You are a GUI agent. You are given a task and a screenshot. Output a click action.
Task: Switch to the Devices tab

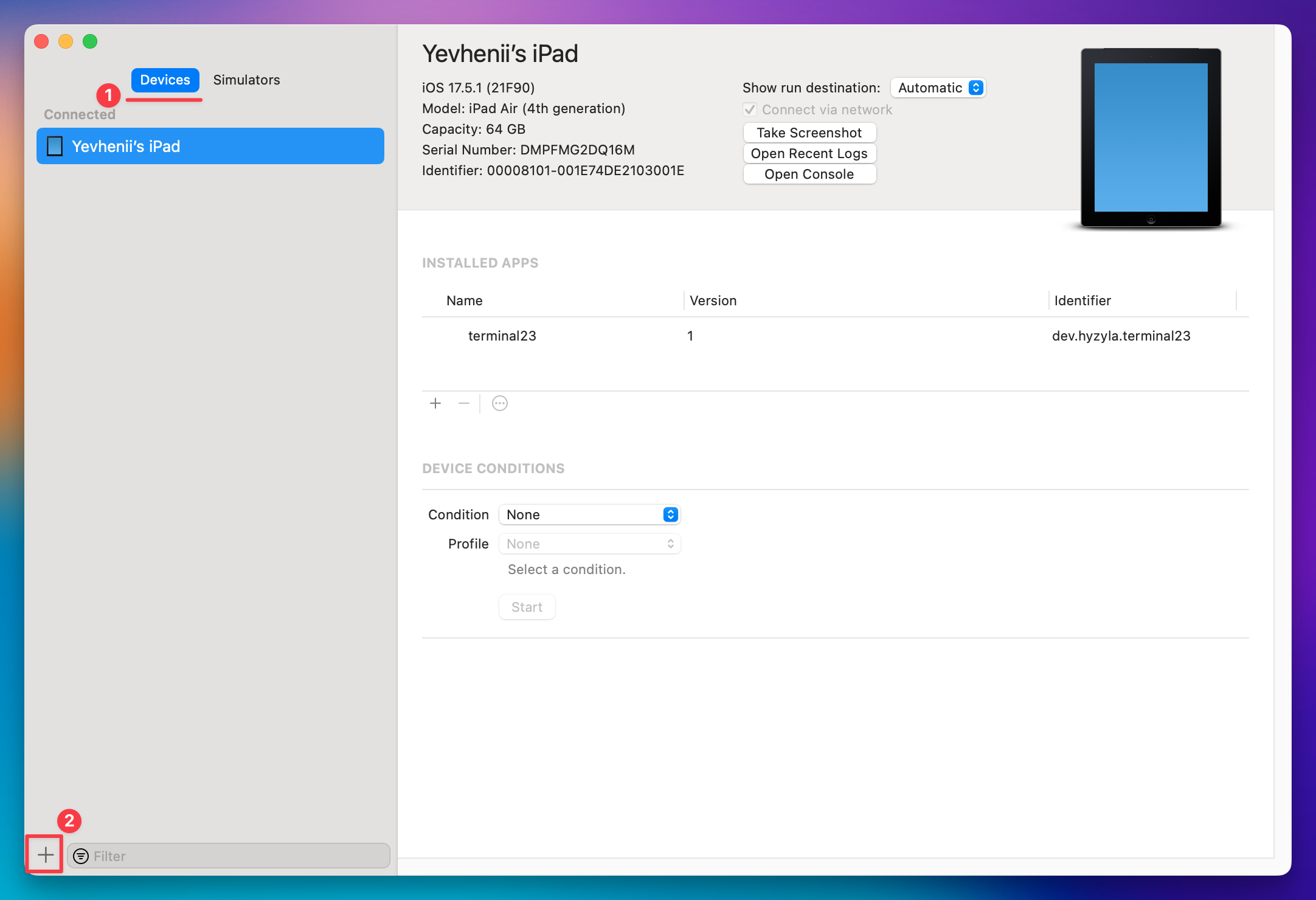click(x=164, y=80)
